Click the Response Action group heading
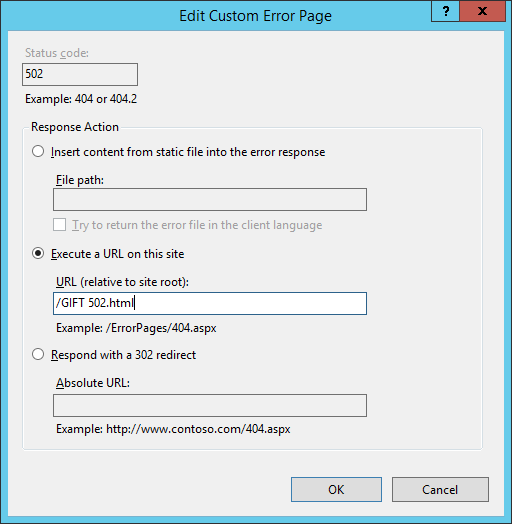The image size is (512, 524). pos(75,127)
